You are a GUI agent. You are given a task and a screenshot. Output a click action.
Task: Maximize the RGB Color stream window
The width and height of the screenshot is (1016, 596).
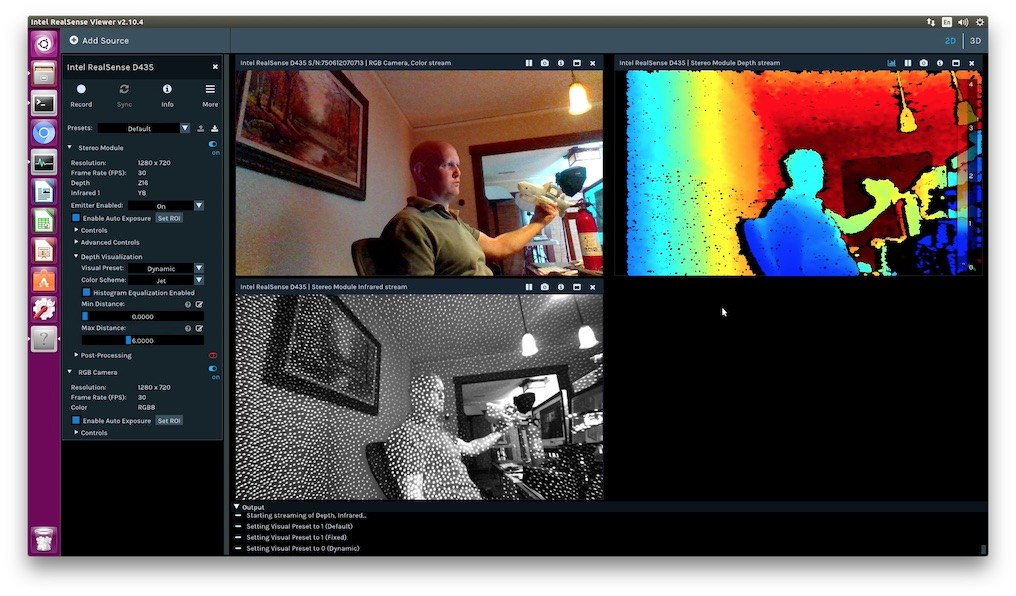click(577, 63)
